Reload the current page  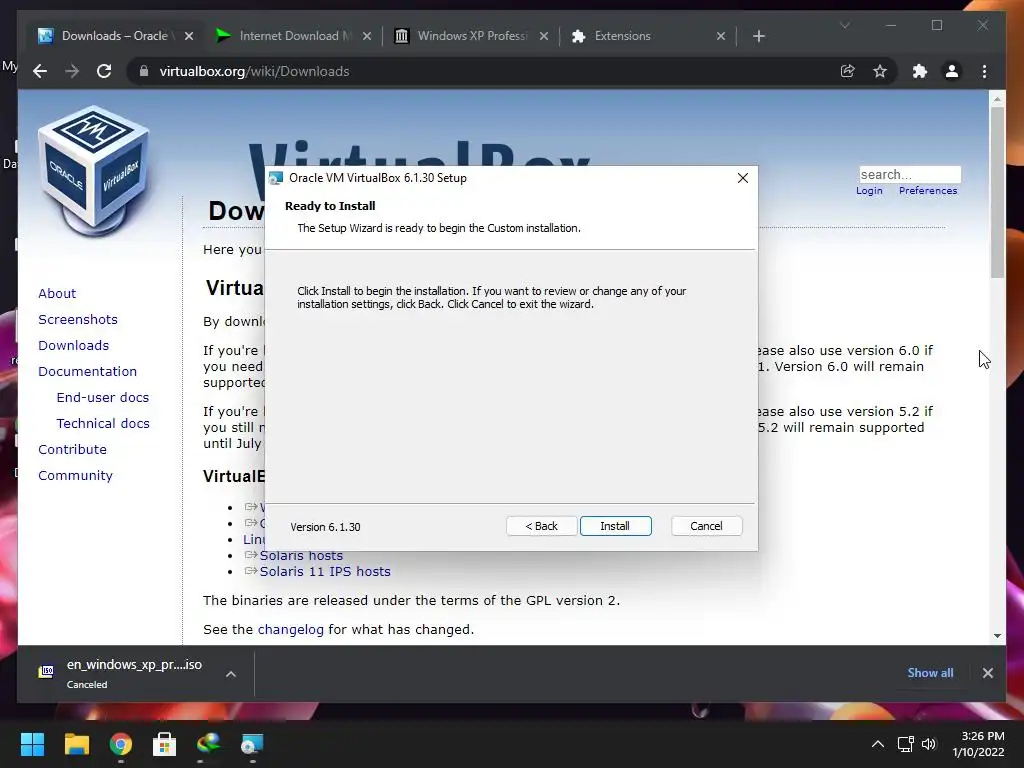click(x=104, y=71)
